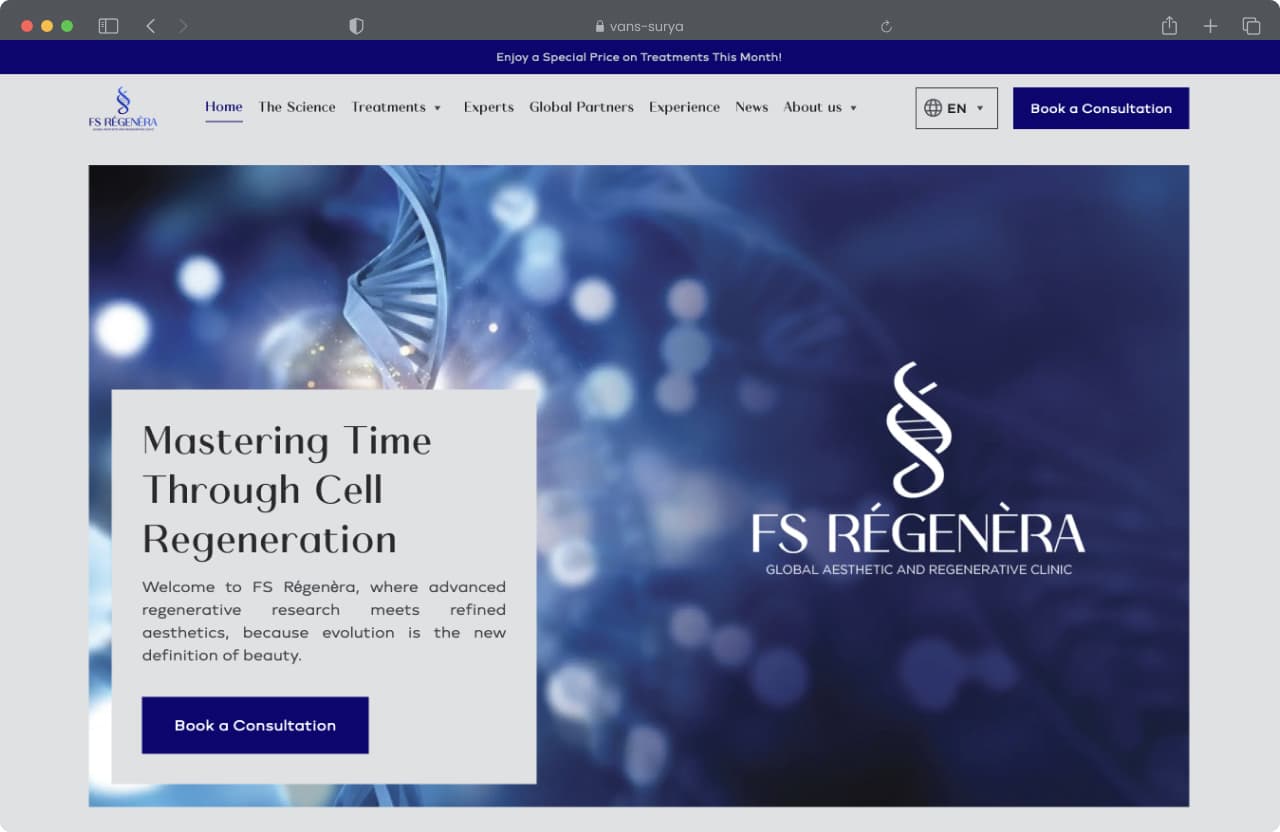This screenshot has height=832, width=1280.
Task: Select Global Partners in the navigation
Action: (581, 107)
